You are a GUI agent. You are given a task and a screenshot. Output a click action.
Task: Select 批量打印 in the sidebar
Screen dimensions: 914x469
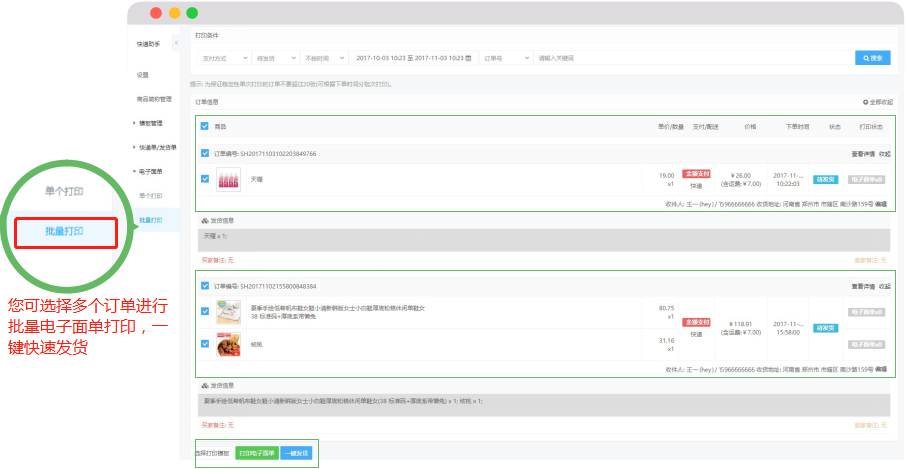151,219
